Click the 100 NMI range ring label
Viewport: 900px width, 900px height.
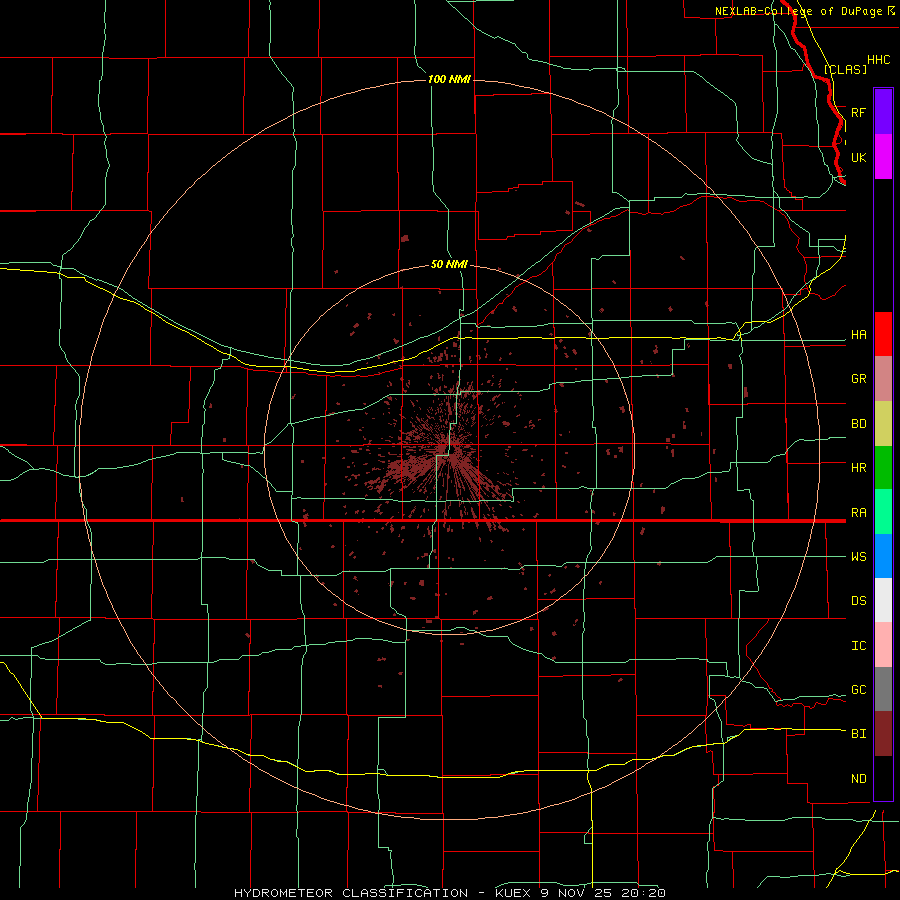click(449, 79)
